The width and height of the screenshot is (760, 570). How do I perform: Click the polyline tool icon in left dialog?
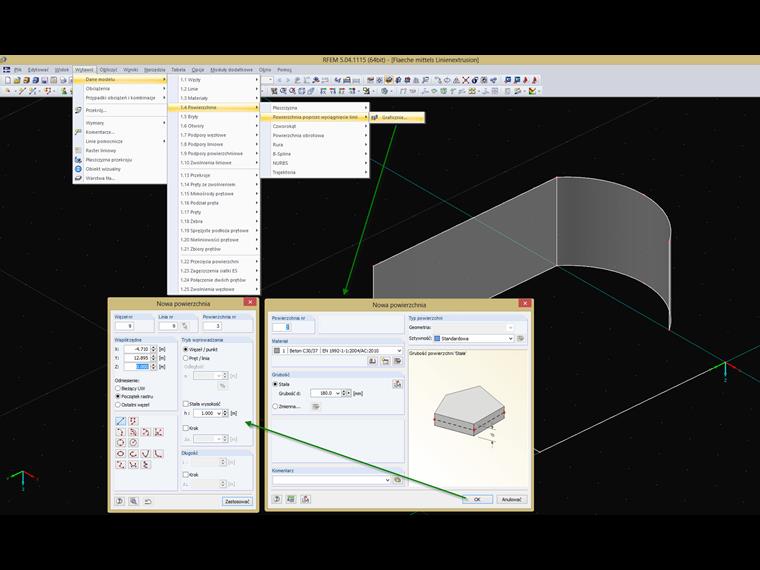pos(133,421)
